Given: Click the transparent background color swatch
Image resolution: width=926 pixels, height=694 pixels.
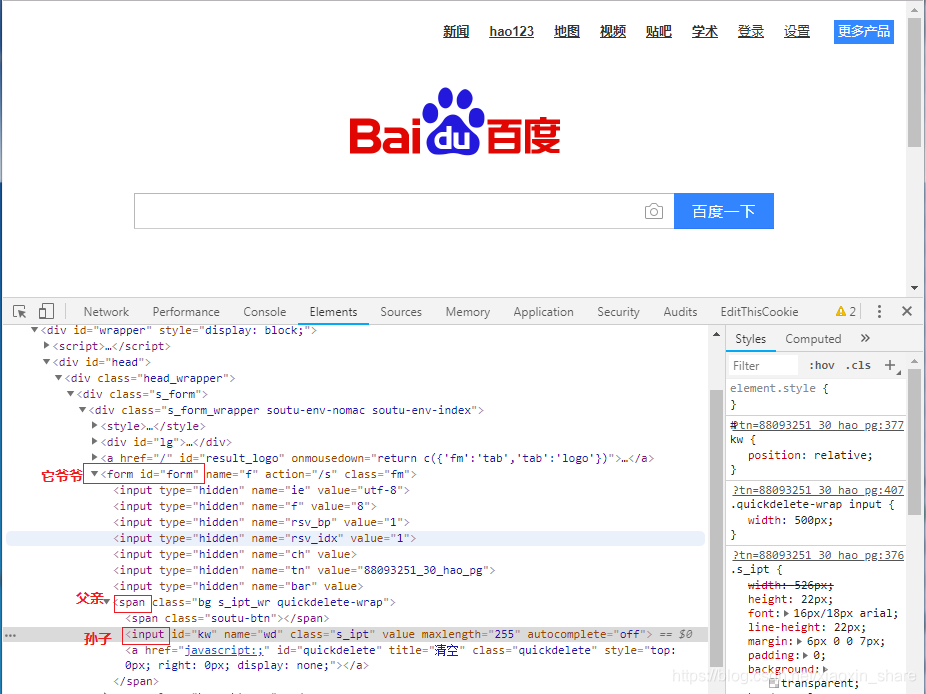Looking at the screenshot, I should (774, 683).
